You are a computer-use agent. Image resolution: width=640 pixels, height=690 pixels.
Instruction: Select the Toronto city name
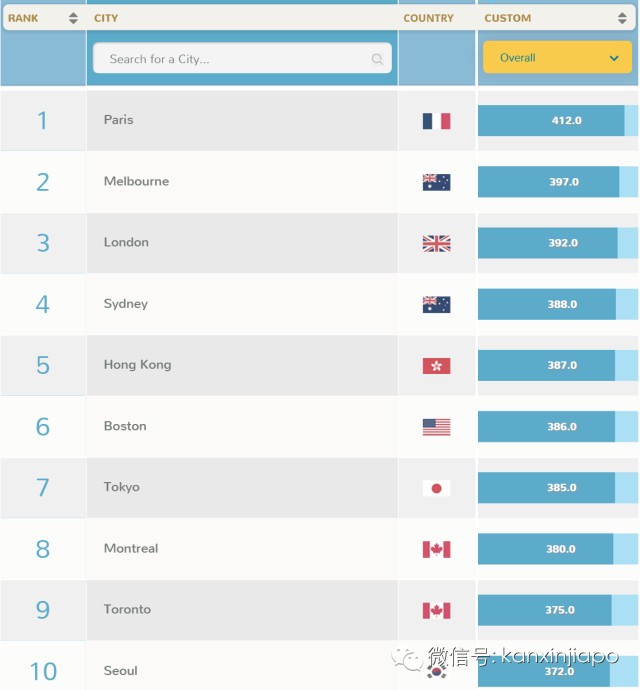[127, 609]
